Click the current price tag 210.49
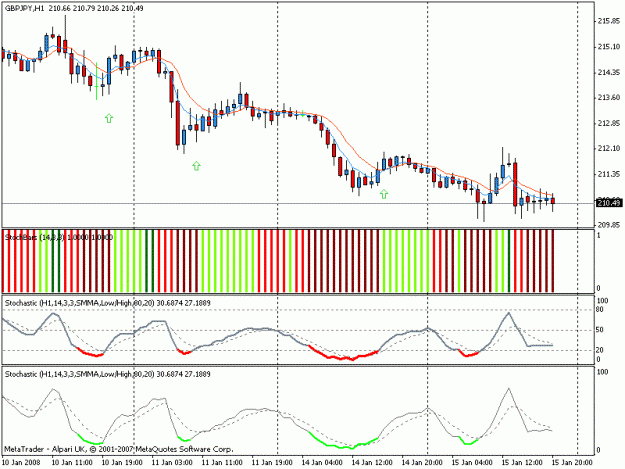This screenshot has height=469, width=625. tap(608, 203)
